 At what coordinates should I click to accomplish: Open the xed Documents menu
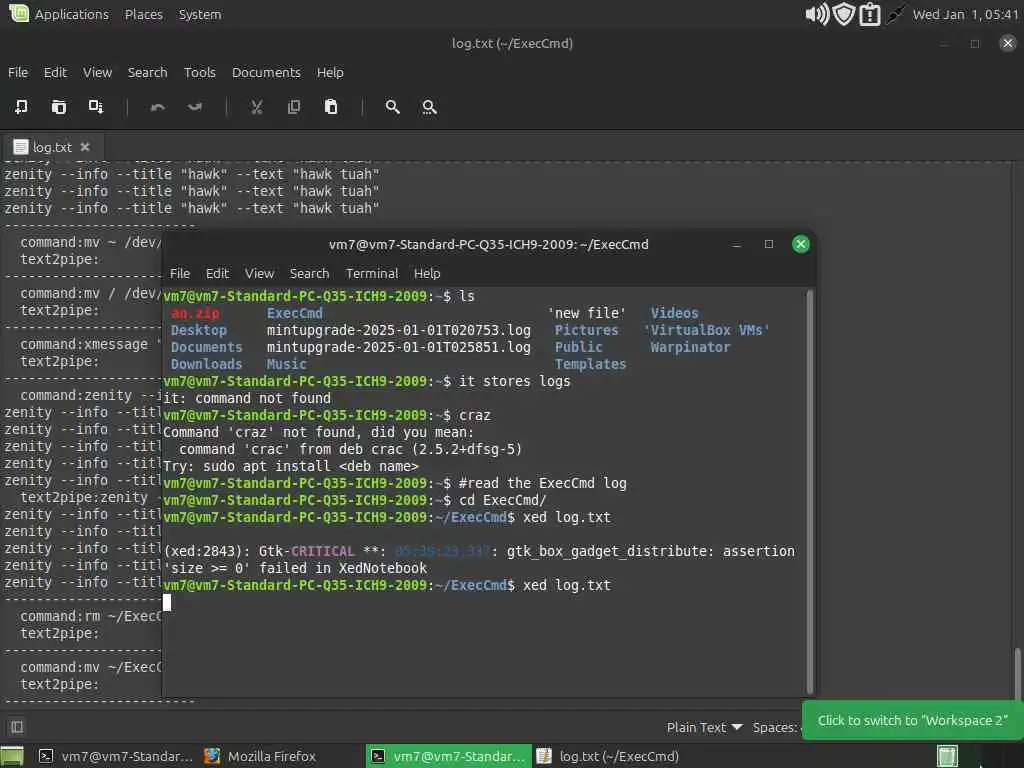point(266,72)
